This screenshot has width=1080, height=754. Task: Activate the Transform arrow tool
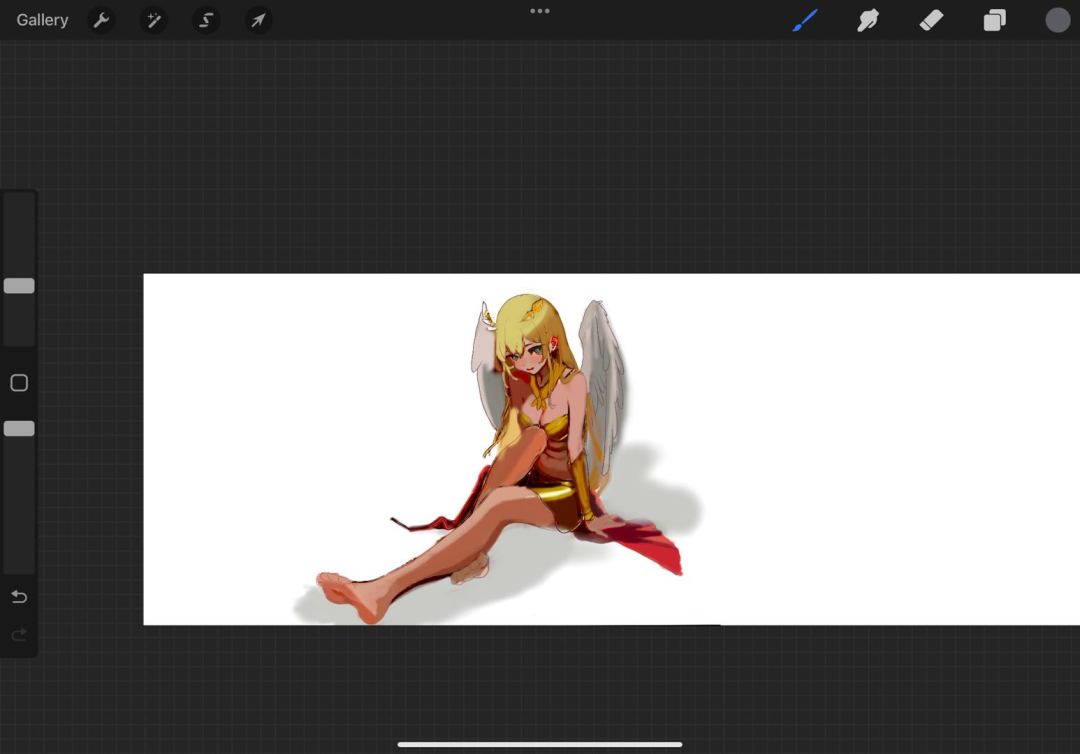[x=258, y=20]
